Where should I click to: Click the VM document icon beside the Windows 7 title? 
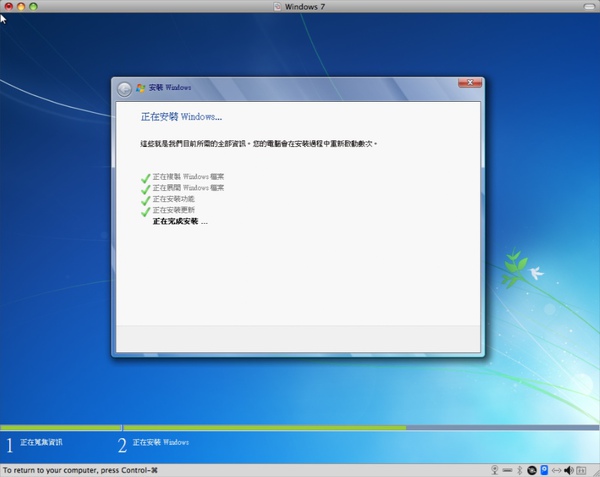(x=277, y=7)
